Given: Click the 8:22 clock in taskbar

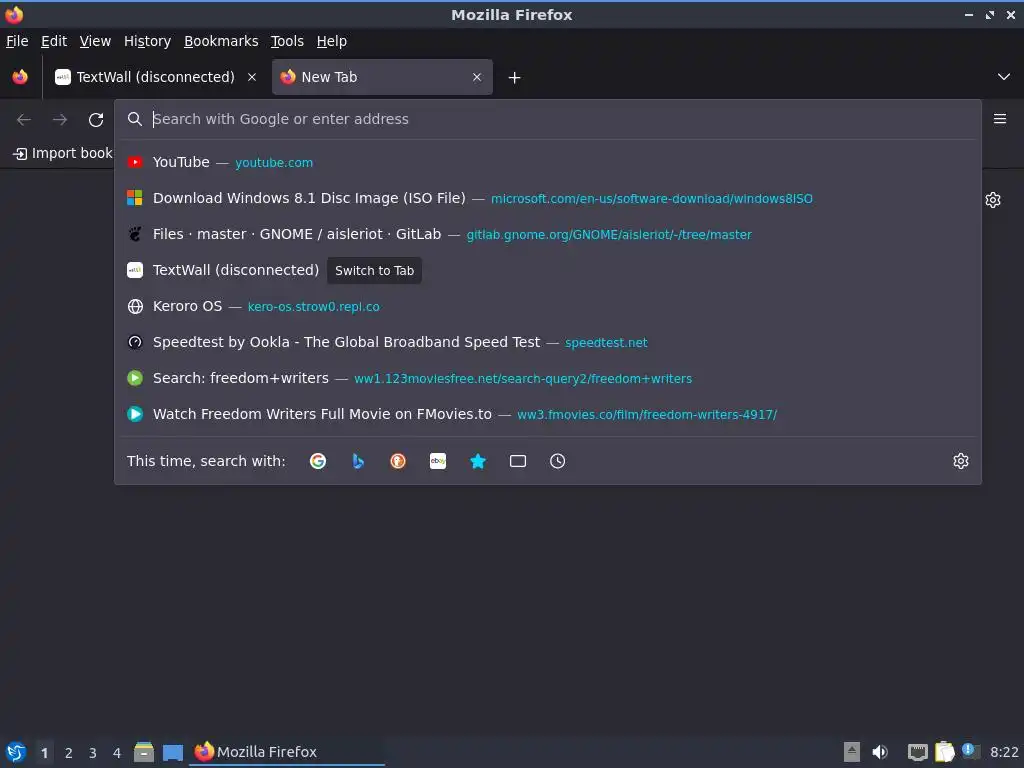Looking at the screenshot, I should [x=1004, y=752].
